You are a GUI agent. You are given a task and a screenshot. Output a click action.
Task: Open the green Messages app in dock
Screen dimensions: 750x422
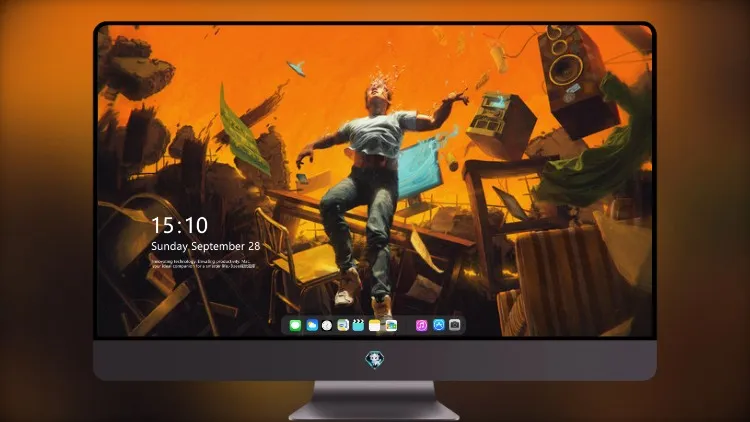(295, 326)
